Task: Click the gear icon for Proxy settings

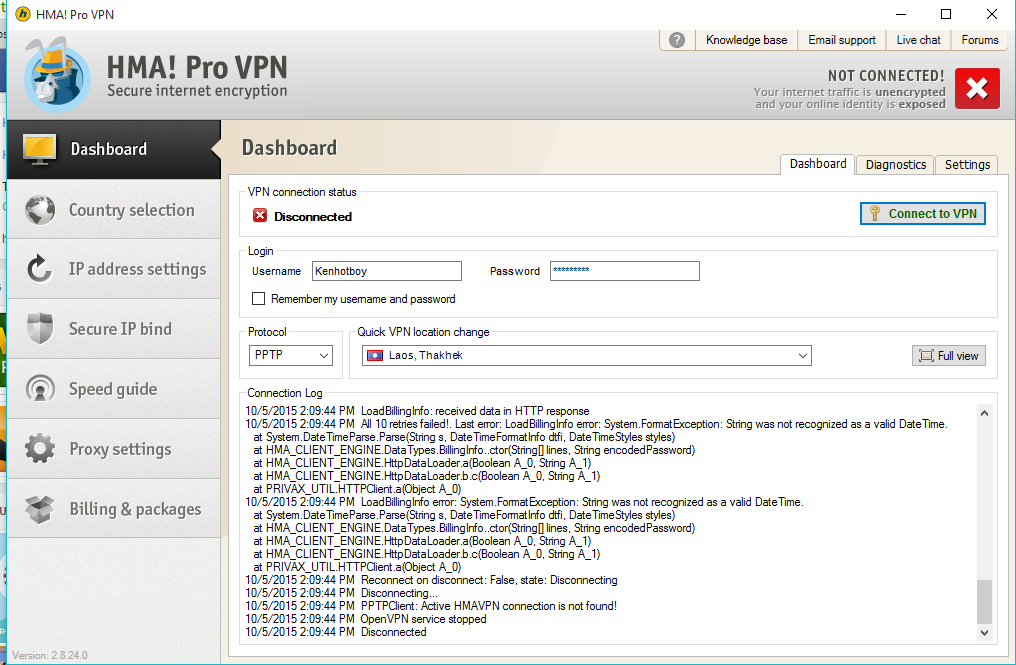Action: 40,449
